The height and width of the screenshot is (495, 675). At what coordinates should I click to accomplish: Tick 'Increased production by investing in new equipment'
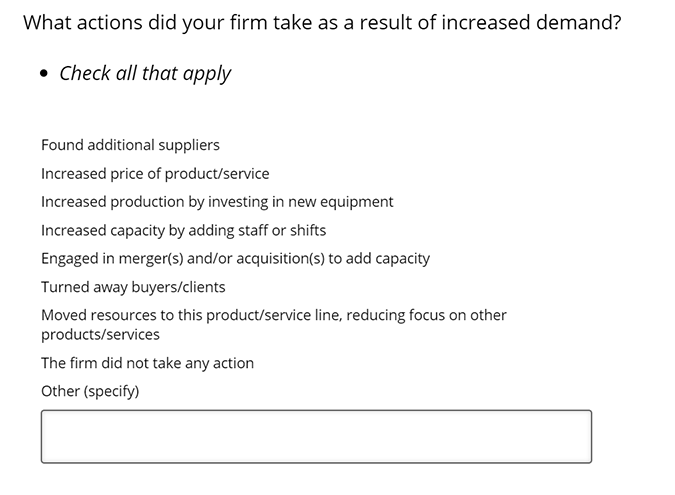[x=217, y=202]
